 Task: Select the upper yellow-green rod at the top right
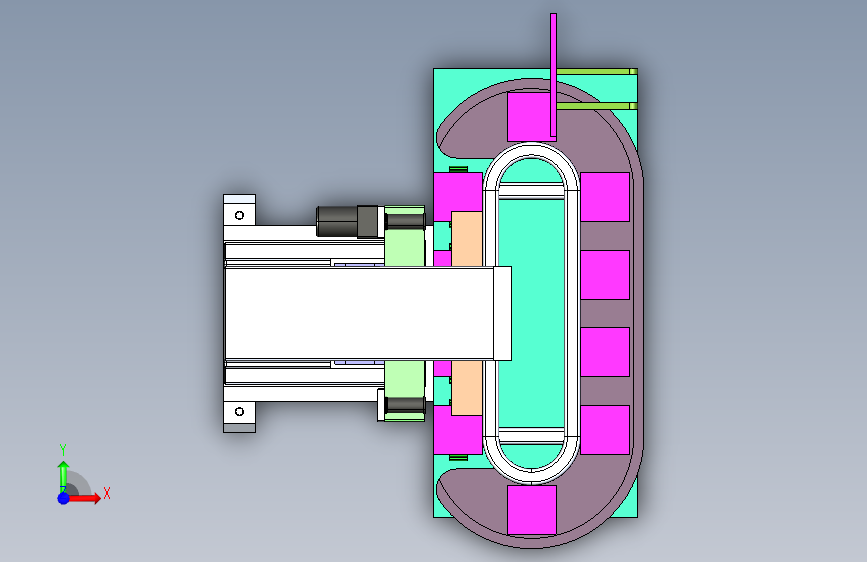coord(597,71)
